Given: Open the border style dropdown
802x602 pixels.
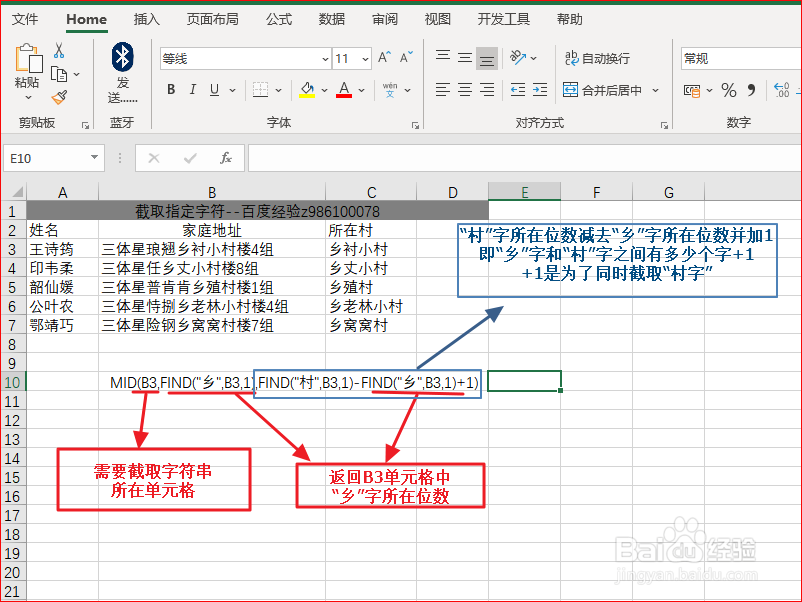Looking at the screenshot, I should (278, 90).
